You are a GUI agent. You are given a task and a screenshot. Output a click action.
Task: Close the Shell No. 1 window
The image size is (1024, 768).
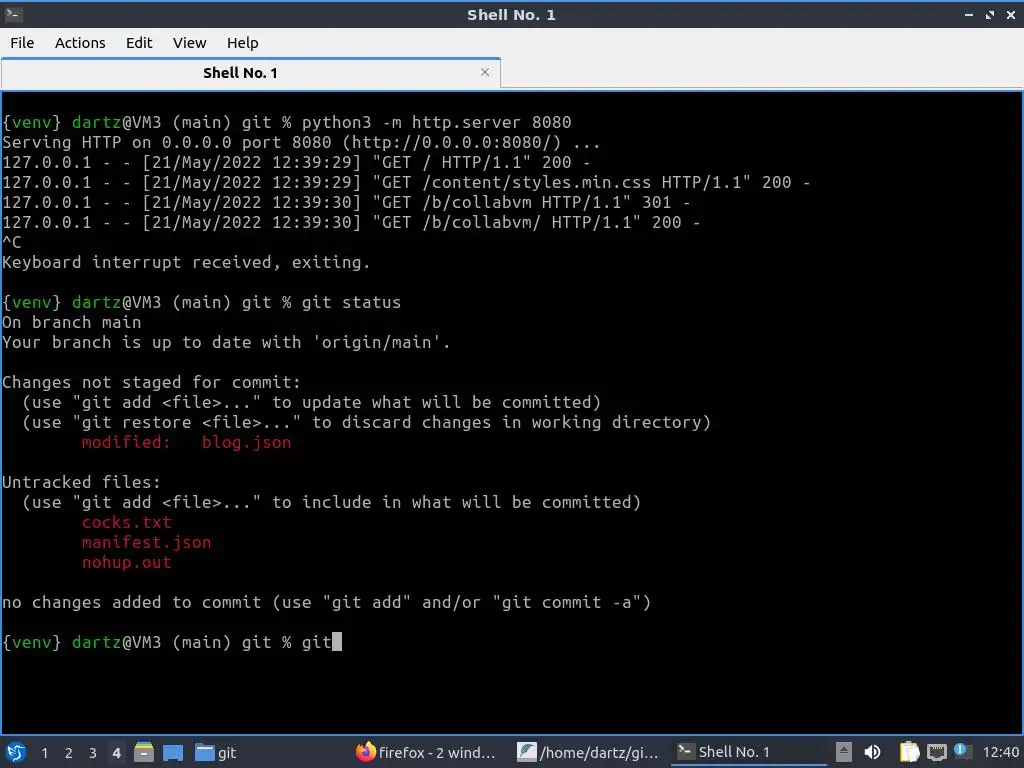1010,14
